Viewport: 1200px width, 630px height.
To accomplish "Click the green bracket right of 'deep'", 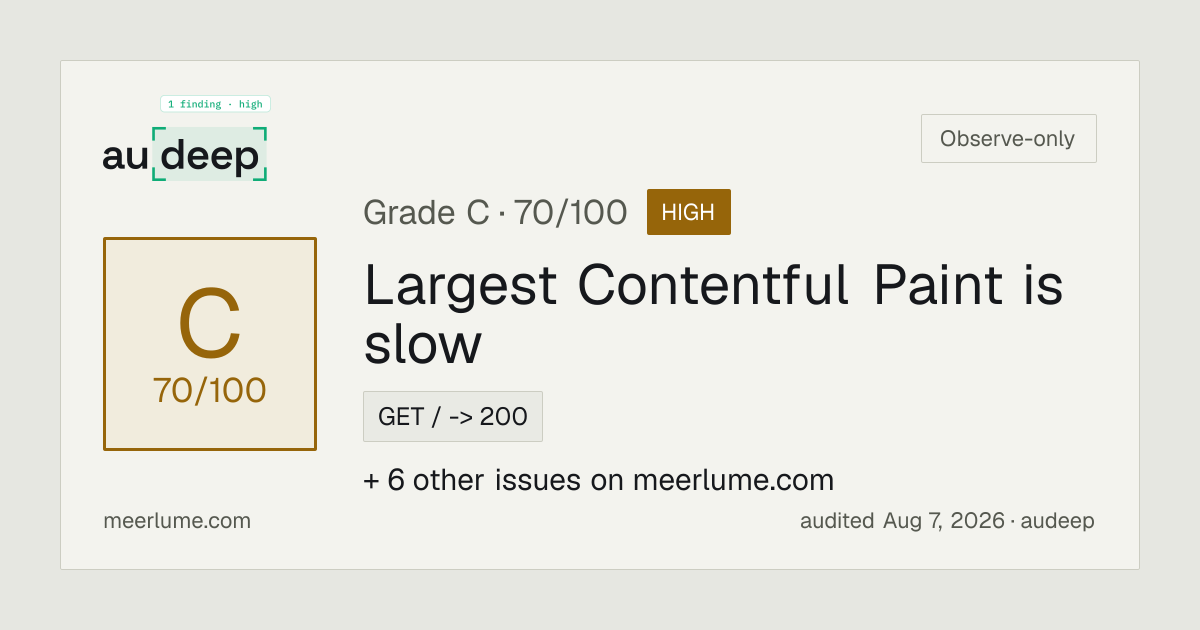I will point(261,154).
